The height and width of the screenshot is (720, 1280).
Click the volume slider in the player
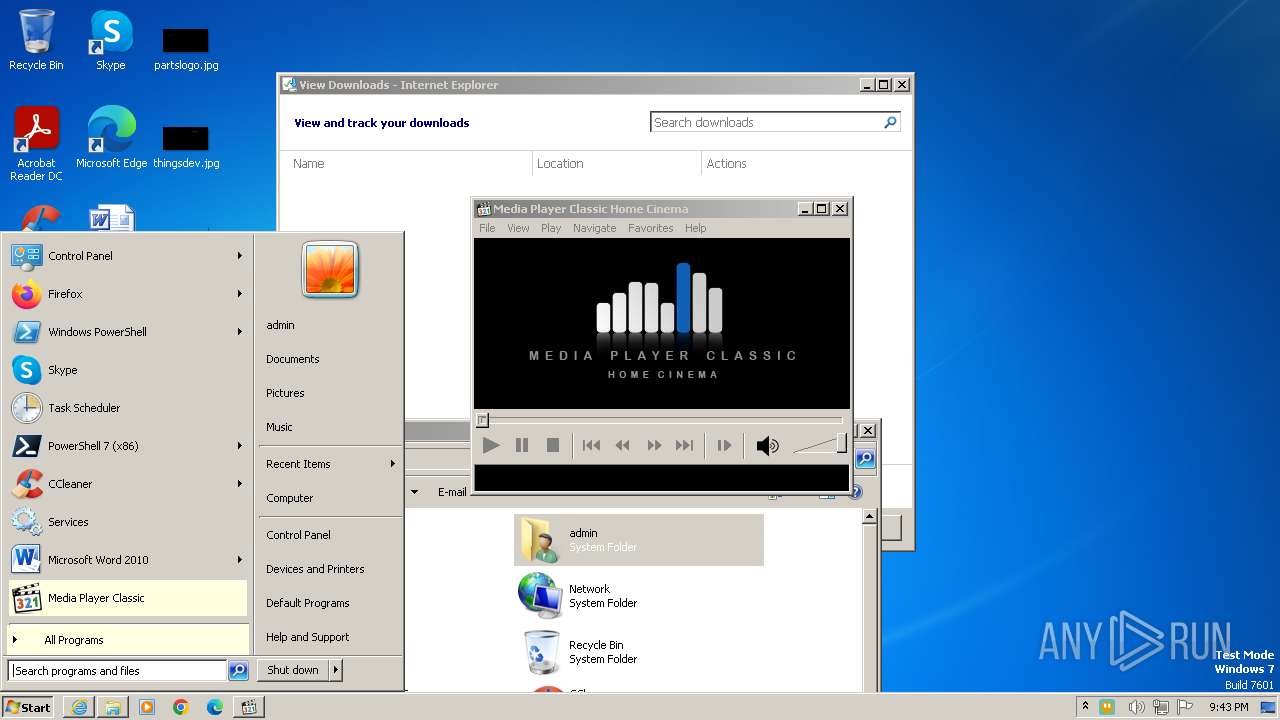(820, 444)
